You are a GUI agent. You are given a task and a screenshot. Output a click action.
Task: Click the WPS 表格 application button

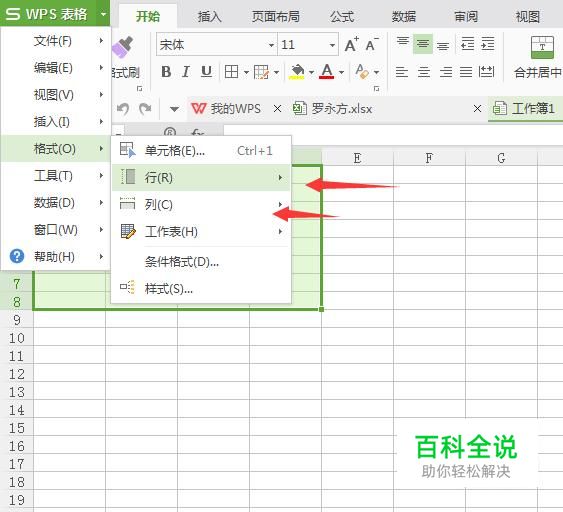tap(47, 14)
